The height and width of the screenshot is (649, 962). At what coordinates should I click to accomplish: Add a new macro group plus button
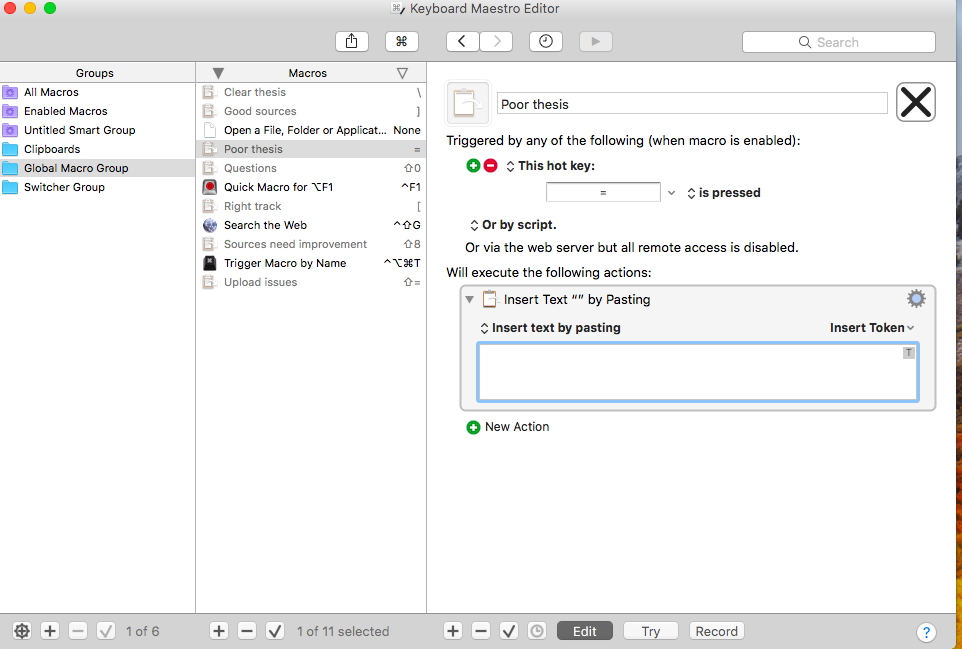tap(50, 631)
